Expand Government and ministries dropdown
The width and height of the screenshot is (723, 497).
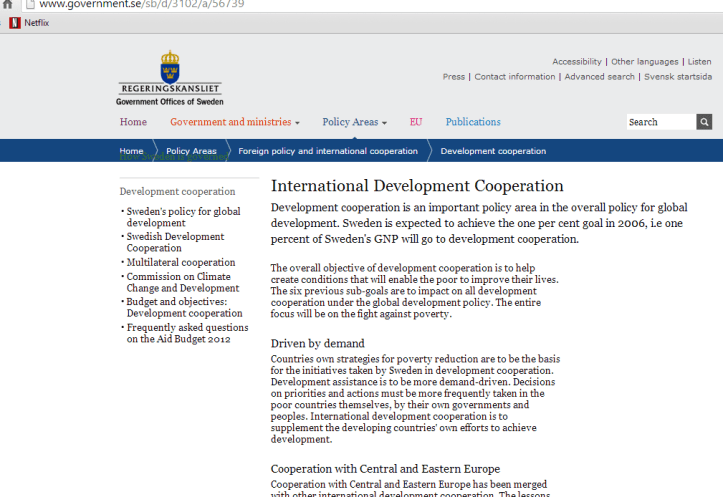pyautogui.click(x=235, y=122)
